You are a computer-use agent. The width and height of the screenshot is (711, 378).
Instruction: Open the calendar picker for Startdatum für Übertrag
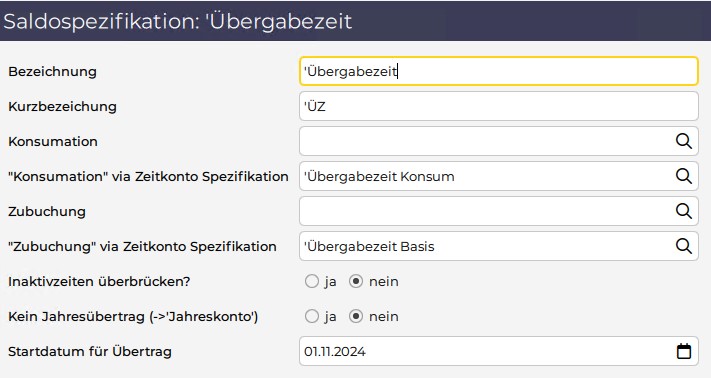tap(684, 351)
